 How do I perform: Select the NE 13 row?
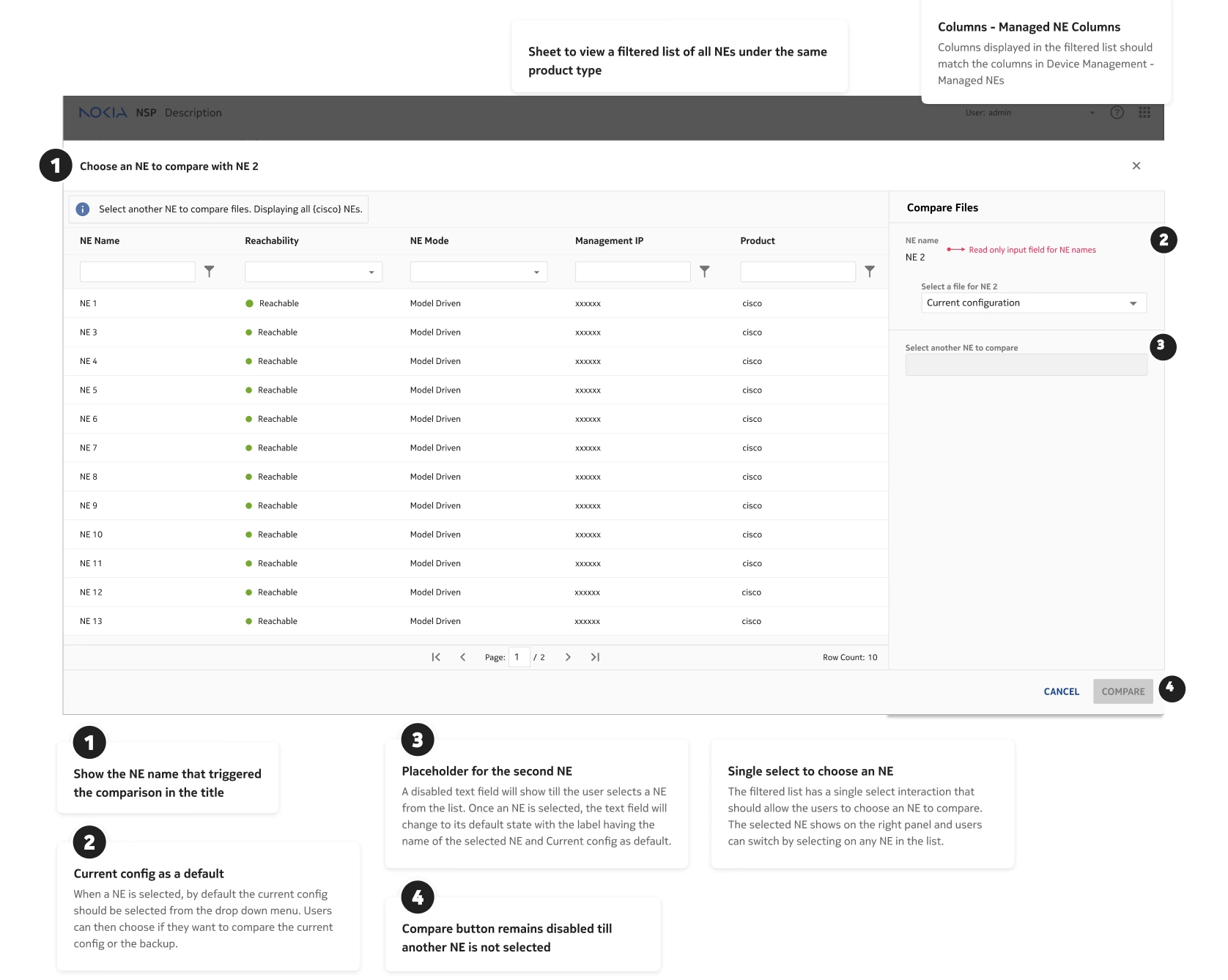[x=476, y=621]
